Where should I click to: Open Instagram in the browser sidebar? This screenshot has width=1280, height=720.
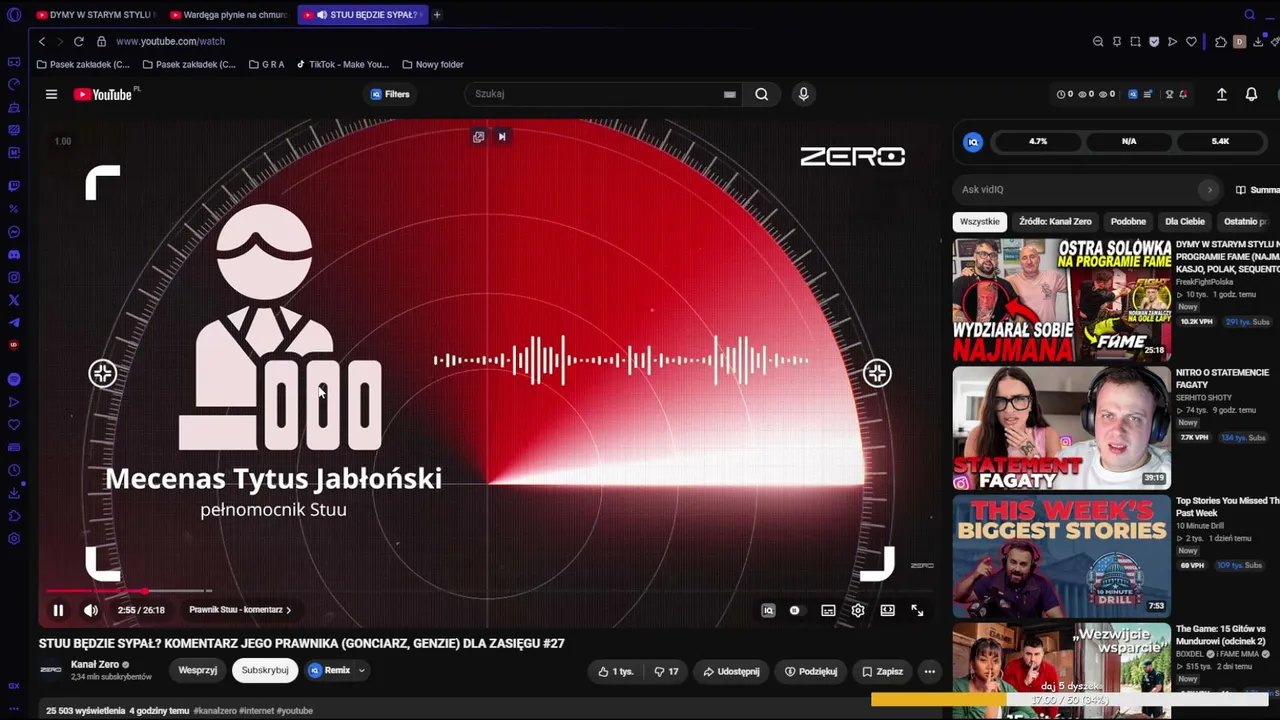tap(14, 277)
